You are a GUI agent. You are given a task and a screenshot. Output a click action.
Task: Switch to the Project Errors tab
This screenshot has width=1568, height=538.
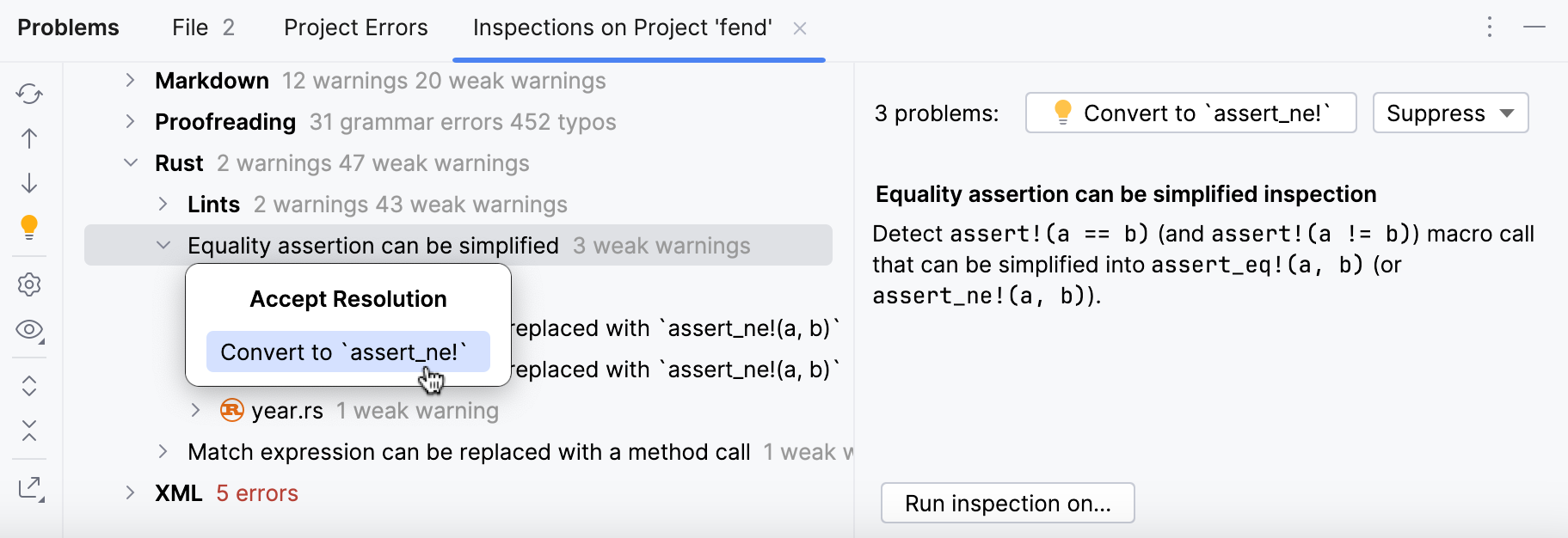click(x=355, y=27)
